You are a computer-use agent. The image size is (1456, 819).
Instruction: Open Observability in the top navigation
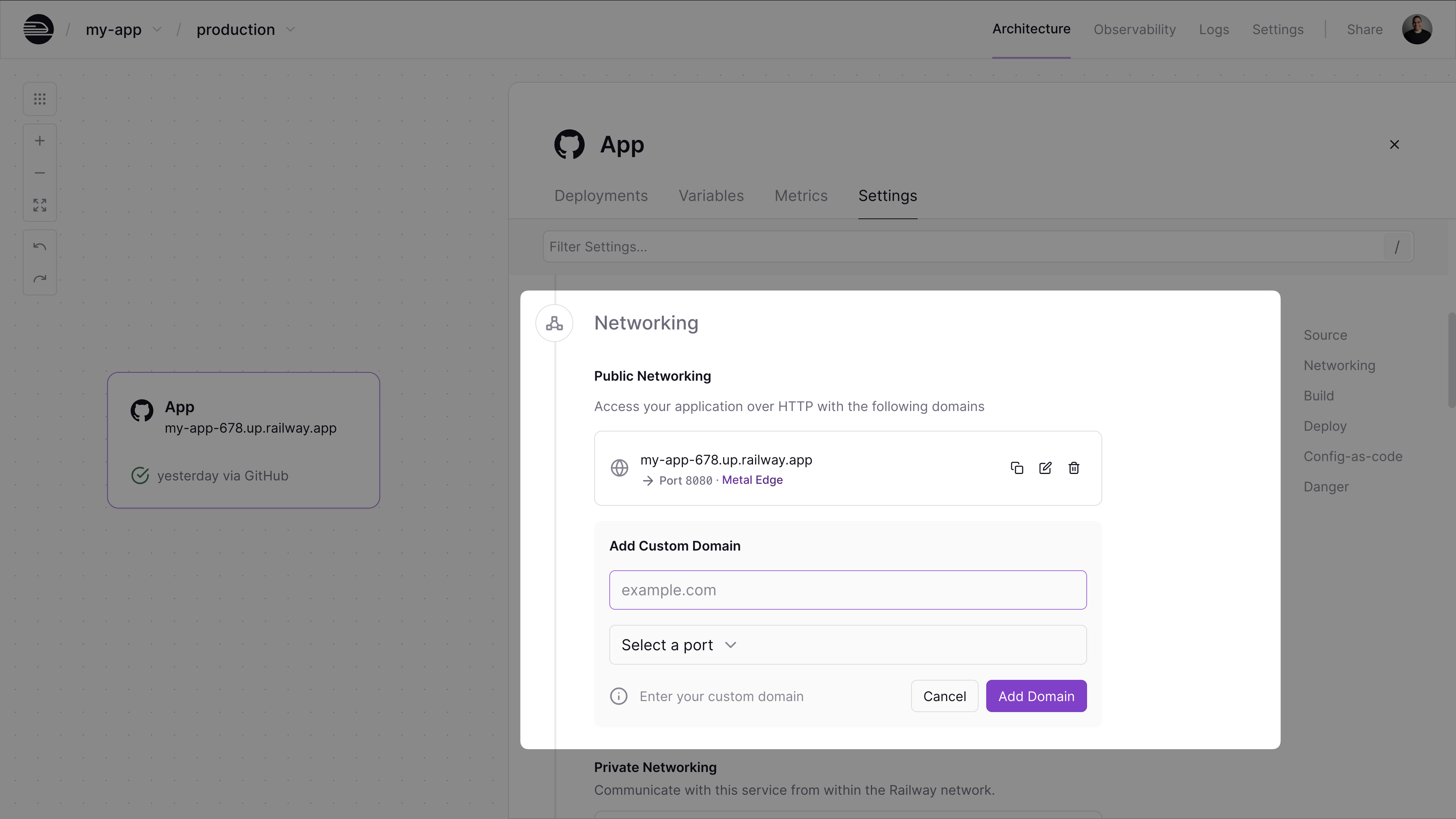coord(1134,30)
